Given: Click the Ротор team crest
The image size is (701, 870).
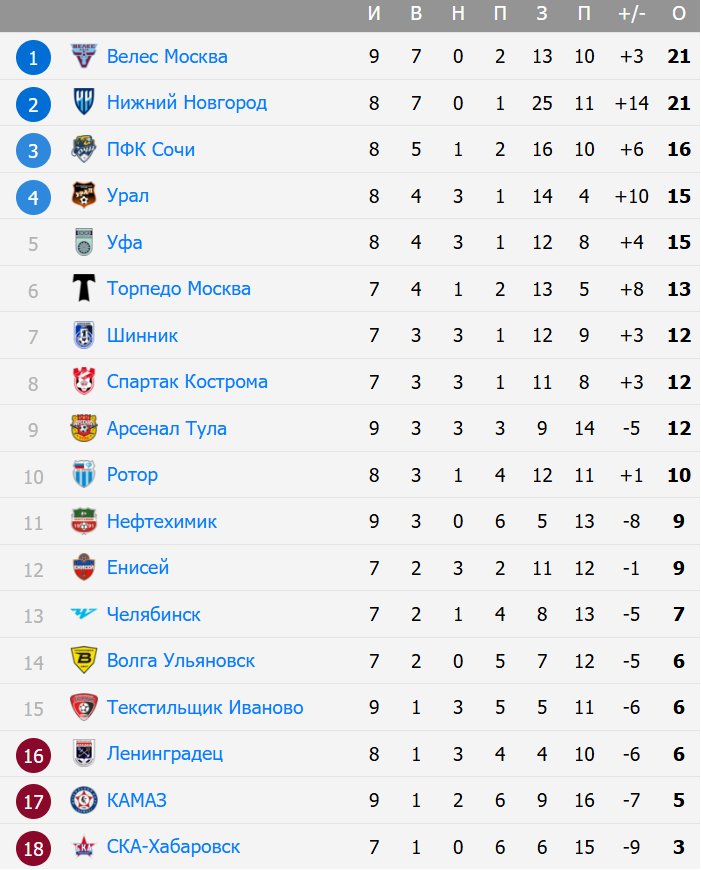Looking at the screenshot, I should pyautogui.click(x=84, y=474).
